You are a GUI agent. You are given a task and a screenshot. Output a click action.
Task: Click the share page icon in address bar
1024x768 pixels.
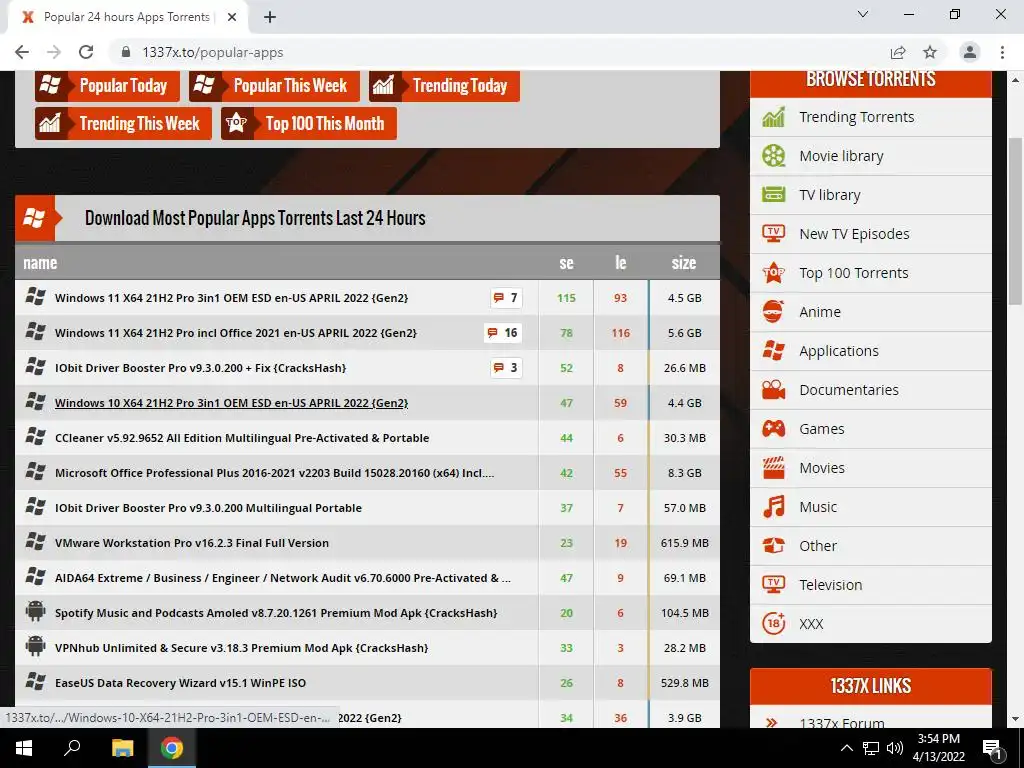click(898, 52)
